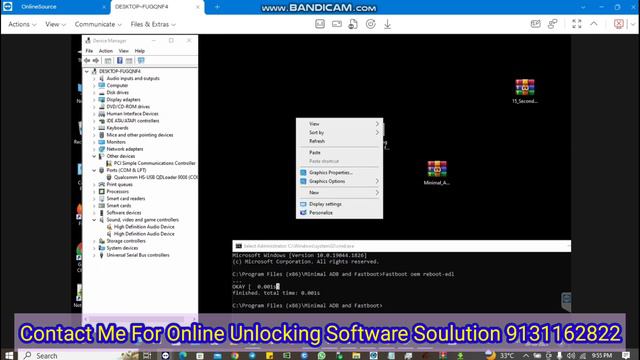
Task: Click the download arrow toolbar icon
Action: [387, 24]
